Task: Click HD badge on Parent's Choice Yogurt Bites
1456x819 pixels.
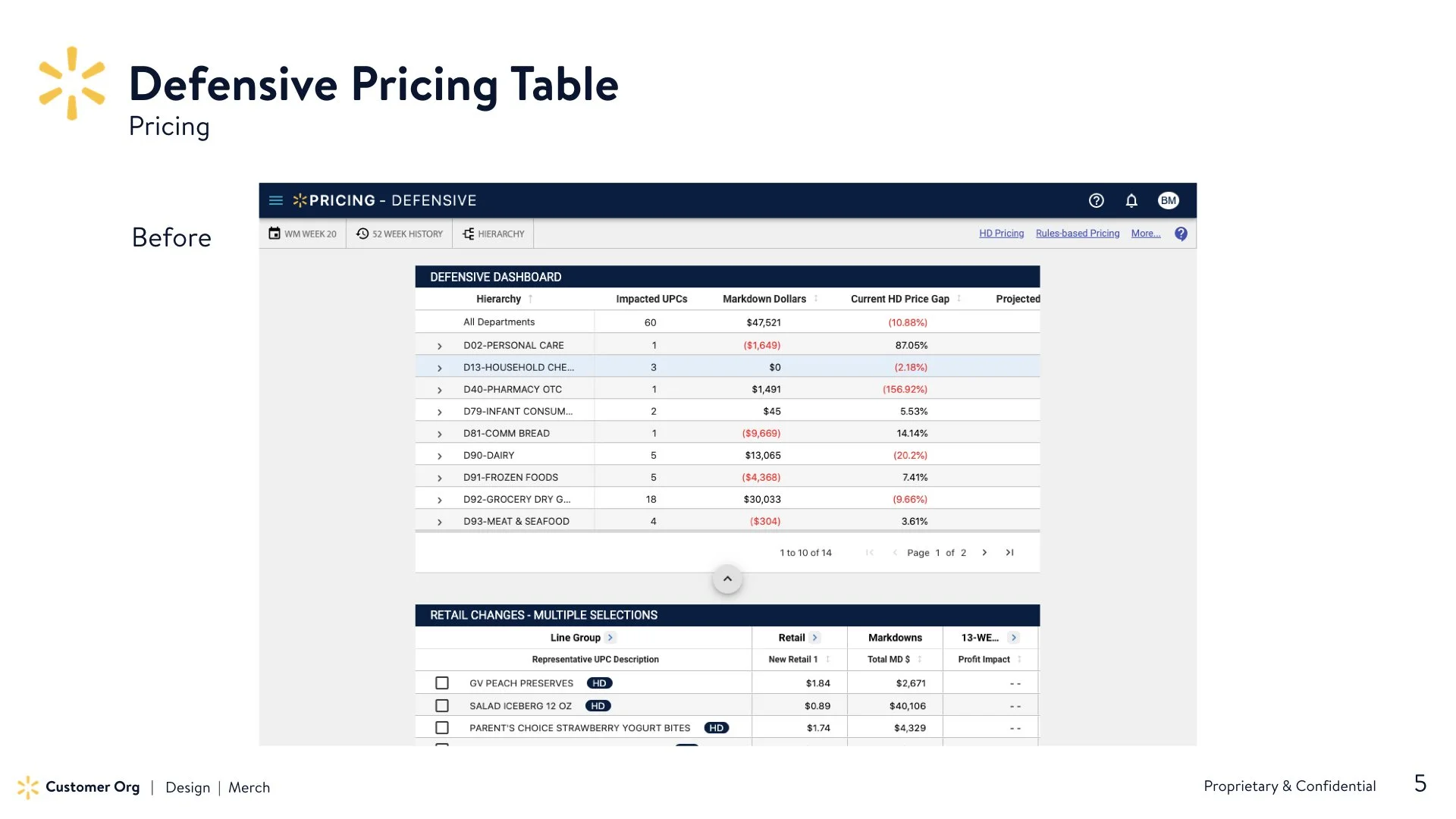Action: (x=717, y=728)
